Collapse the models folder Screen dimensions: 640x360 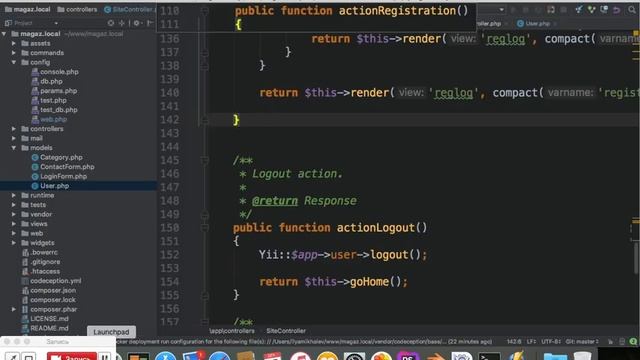click(14, 148)
